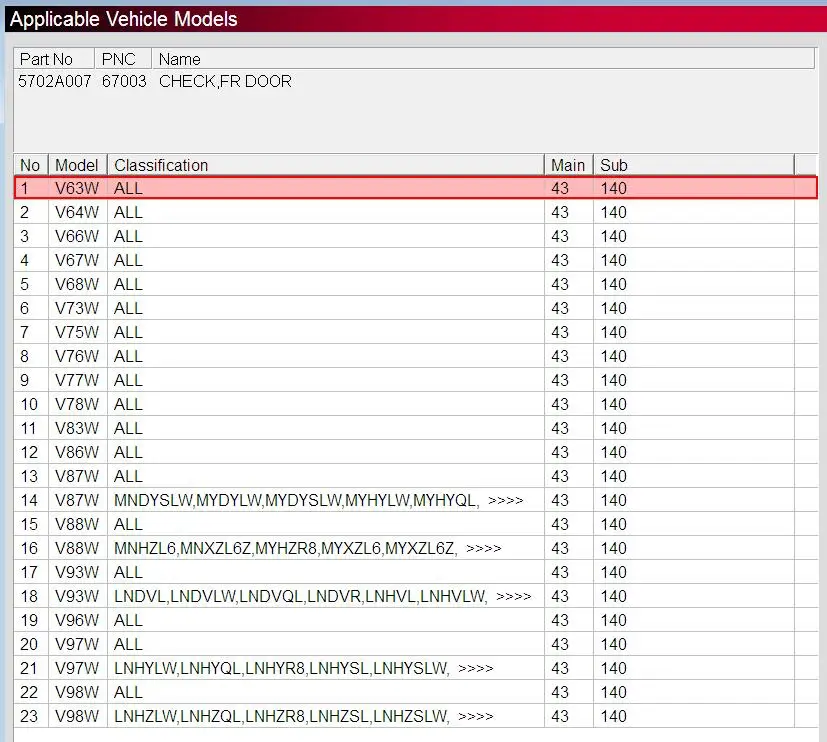
Task: Click the Part No column header
Action: point(54,59)
